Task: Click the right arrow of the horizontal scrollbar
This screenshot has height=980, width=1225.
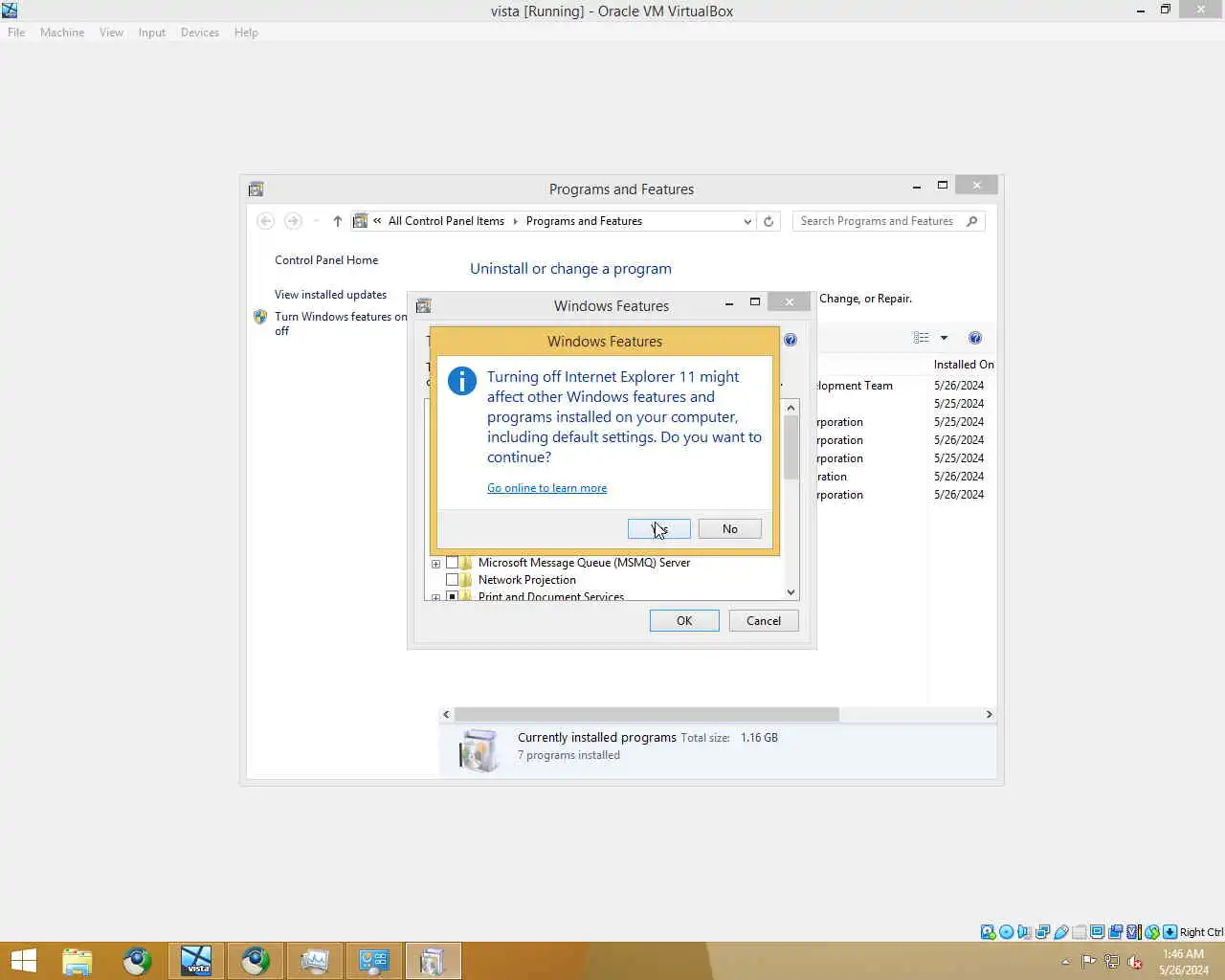Action: (x=989, y=715)
